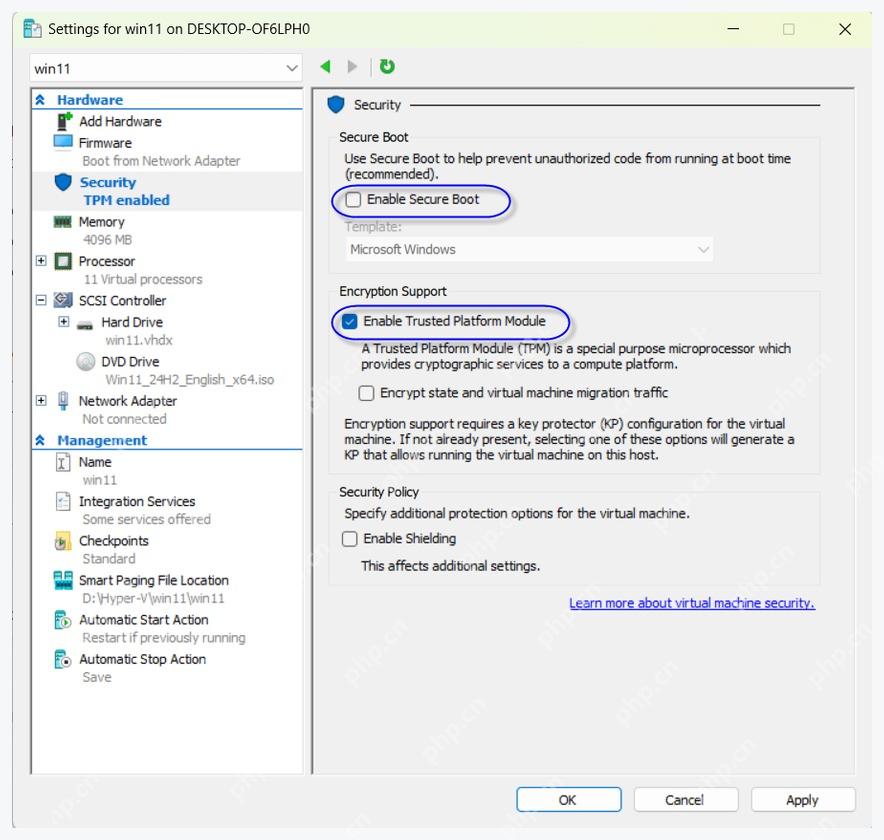Click 'Boot from Network Adapter' text
884x840 pixels.
tap(161, 161)
